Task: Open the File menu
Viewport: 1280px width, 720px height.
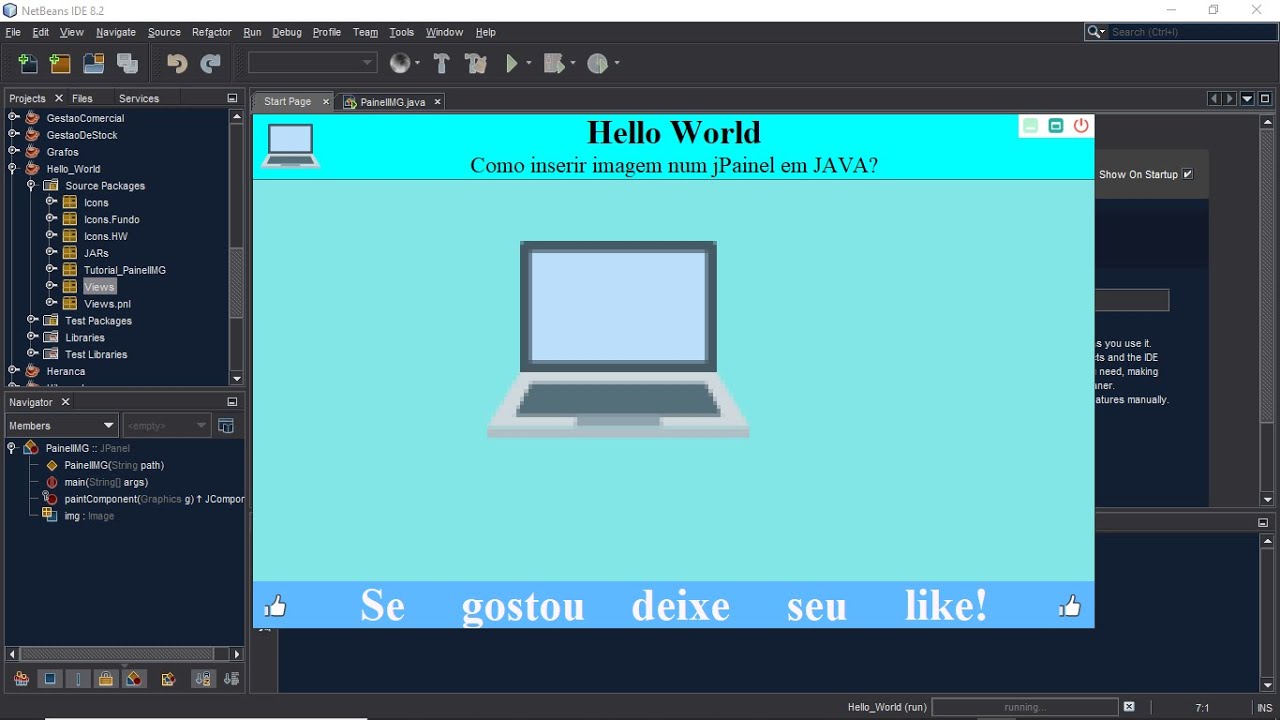Action: click(13, 32)
